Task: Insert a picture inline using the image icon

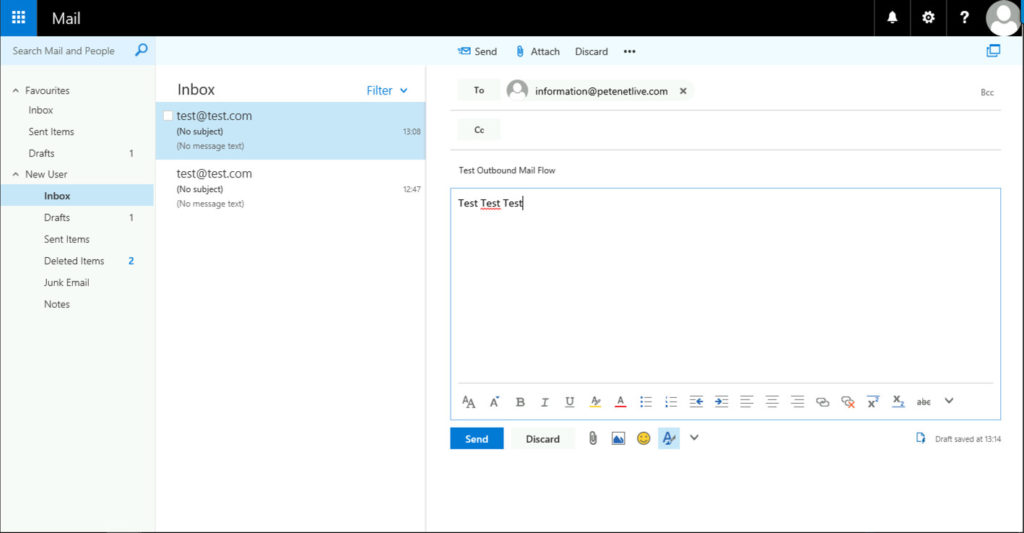Action: point(618,438)
